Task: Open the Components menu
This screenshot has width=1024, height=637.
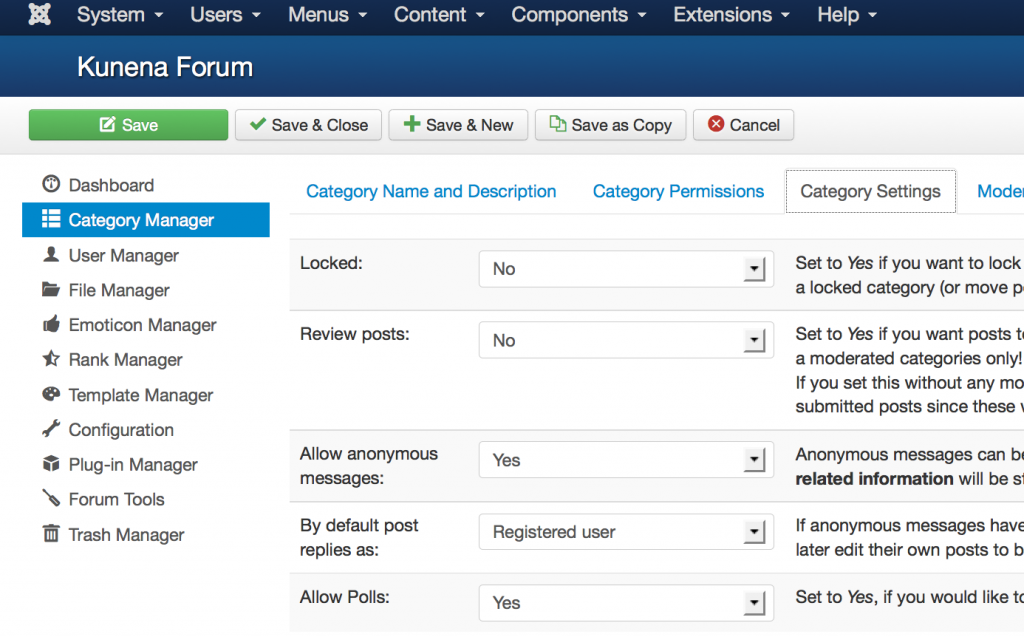Action: [579, 14]
